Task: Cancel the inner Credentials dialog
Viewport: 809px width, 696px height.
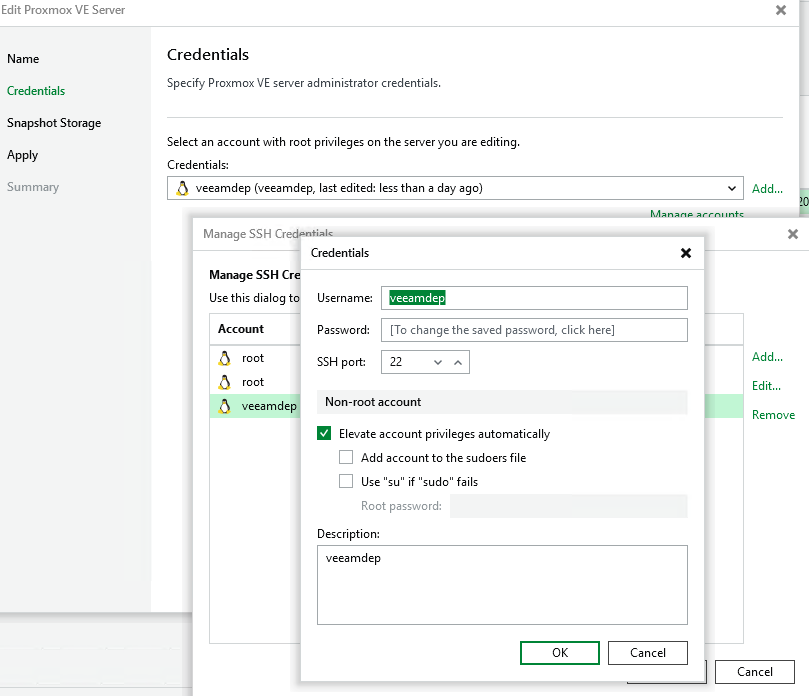Action: click(648, 653)
